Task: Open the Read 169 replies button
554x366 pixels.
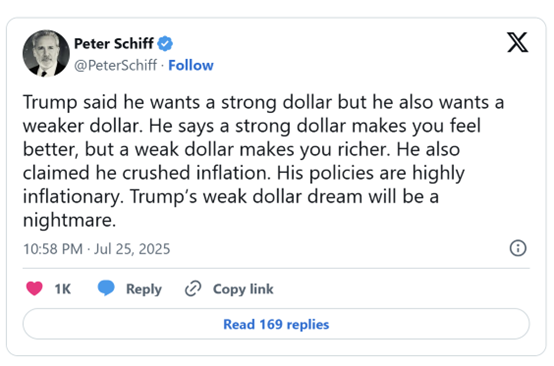Action: 276,324
